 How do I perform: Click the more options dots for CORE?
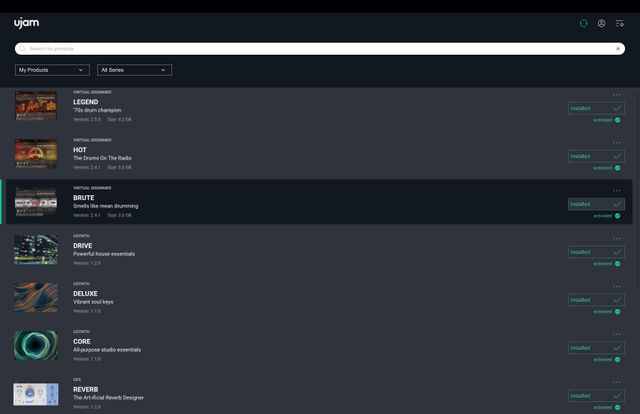[616, 335]
